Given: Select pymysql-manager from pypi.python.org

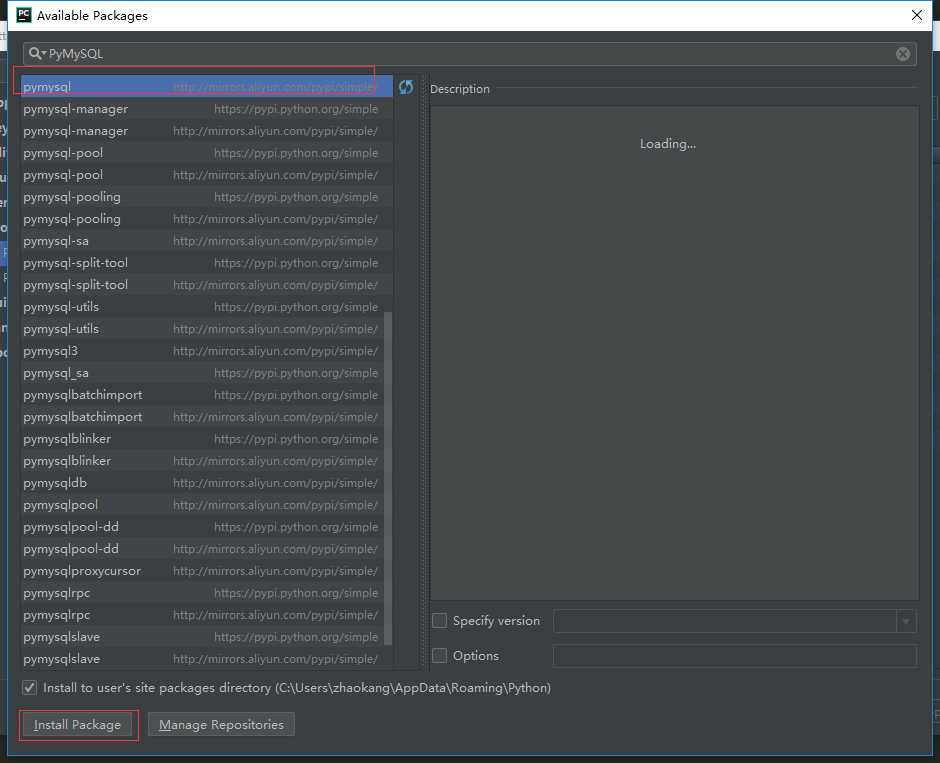Looking at the screenshot, I should (x=207, y=109).
